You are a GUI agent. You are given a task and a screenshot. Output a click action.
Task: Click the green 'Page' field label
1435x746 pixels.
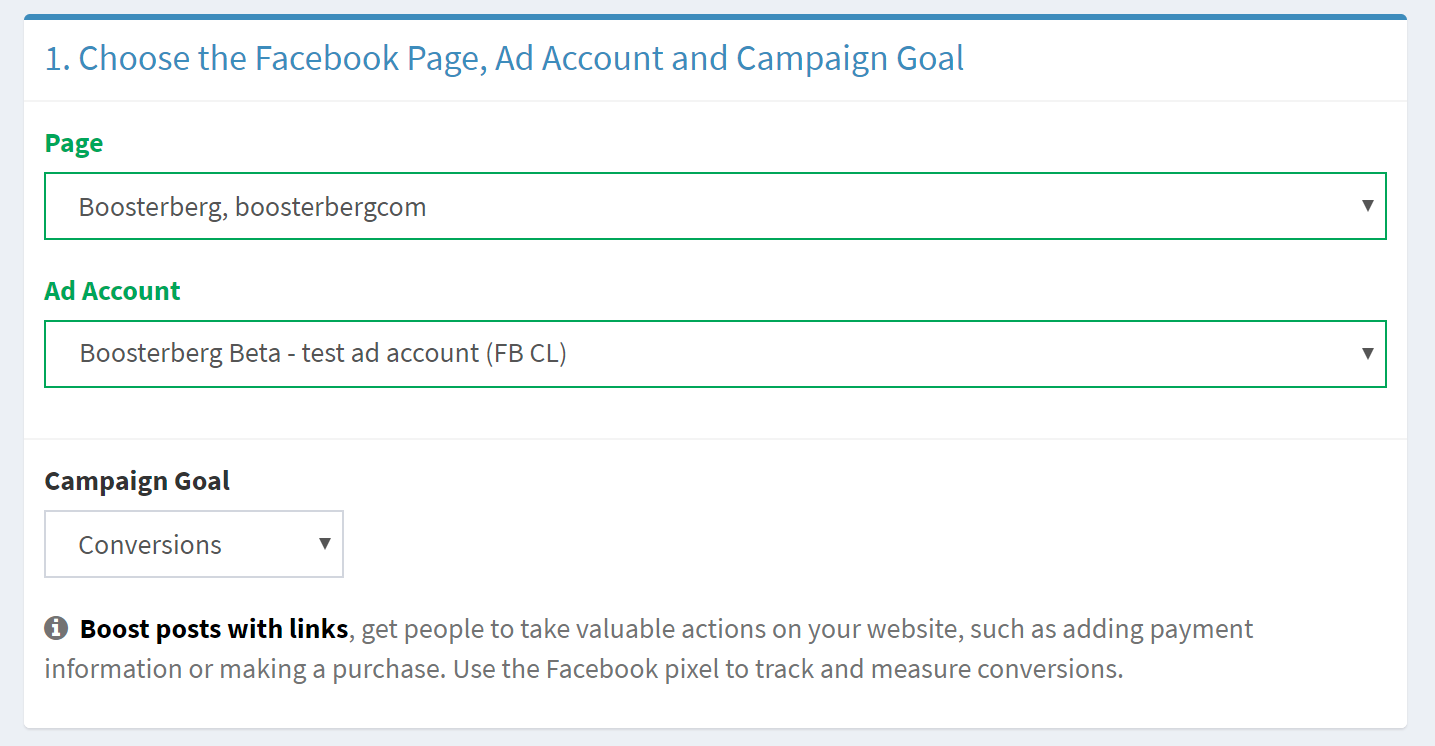click(74, 143)
